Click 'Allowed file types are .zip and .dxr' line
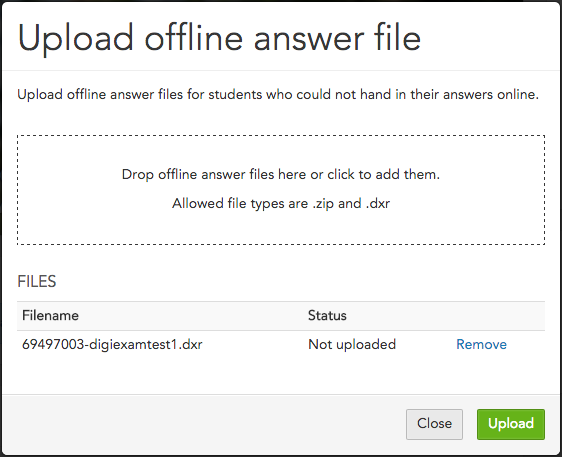Viewport: 562px width, 457px height. point(281,204)
